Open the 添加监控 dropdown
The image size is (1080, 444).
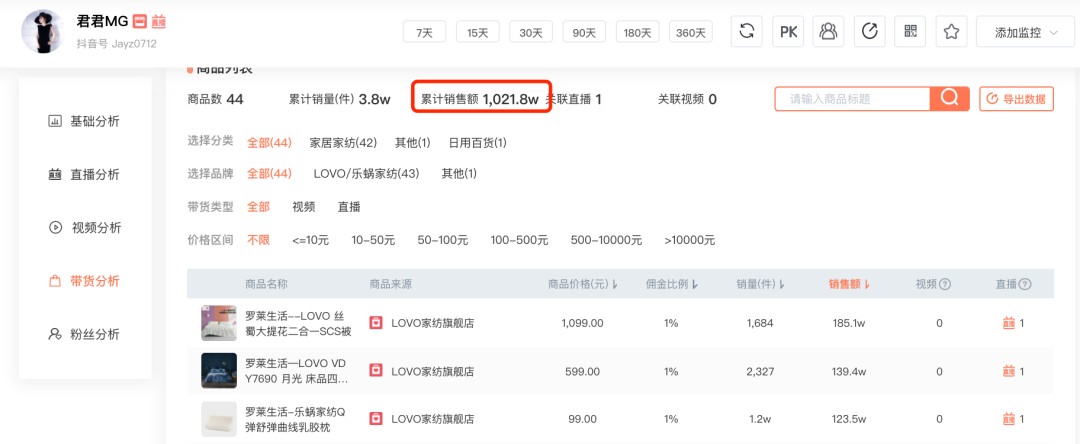pyautogui.click(x=1025, y=32)
